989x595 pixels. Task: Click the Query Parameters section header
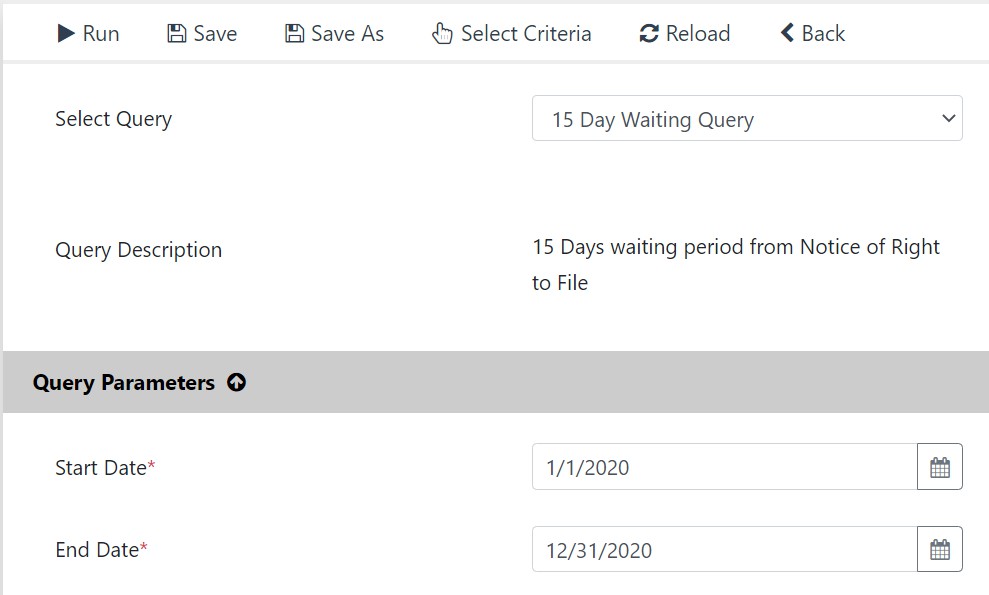click(496, 382)
